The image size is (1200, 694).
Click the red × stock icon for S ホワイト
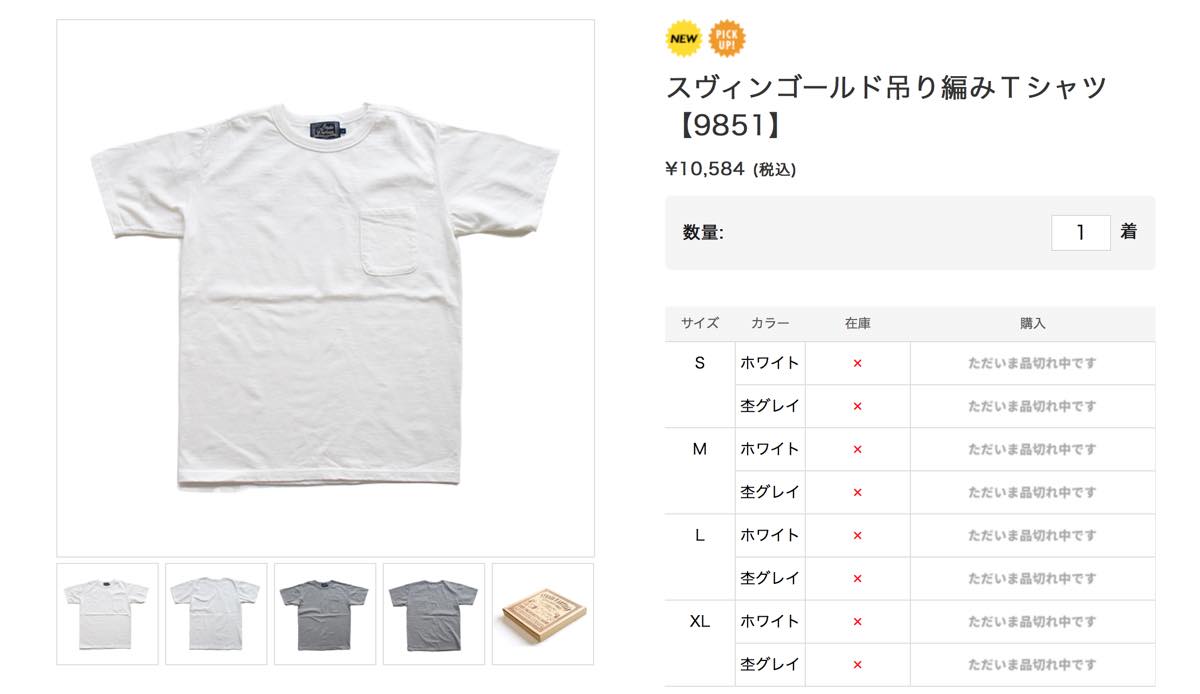(x=857, y=364)
